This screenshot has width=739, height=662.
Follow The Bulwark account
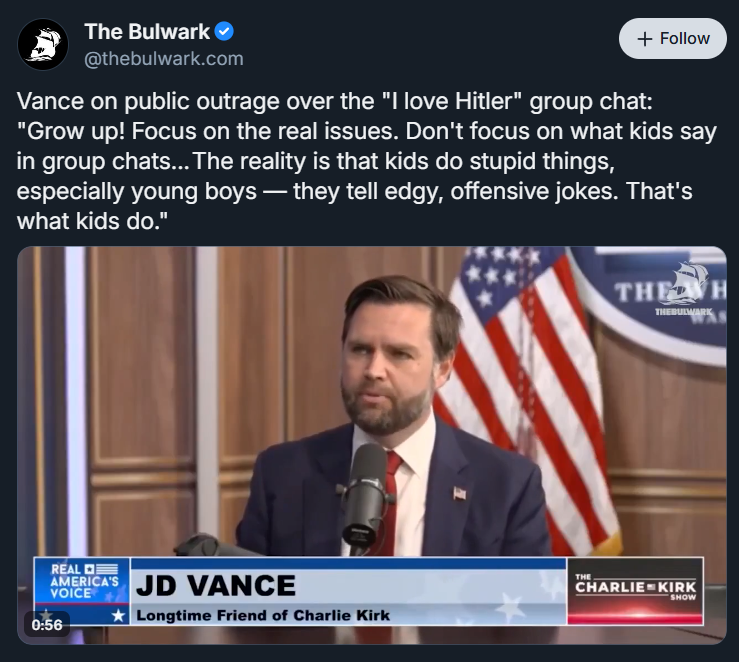[672, 39]
